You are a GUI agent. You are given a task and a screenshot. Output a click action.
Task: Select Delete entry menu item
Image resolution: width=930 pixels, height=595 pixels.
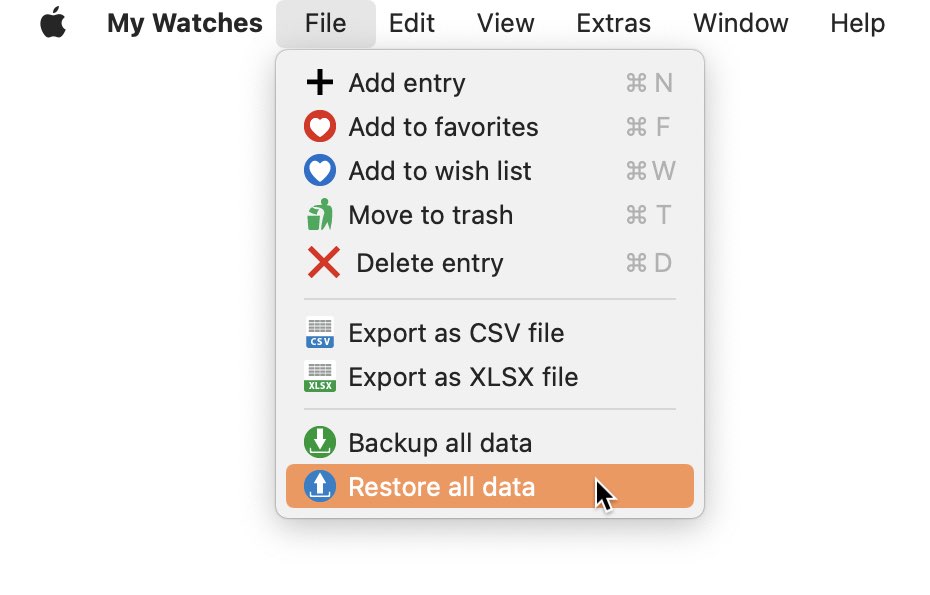[490, 262]
